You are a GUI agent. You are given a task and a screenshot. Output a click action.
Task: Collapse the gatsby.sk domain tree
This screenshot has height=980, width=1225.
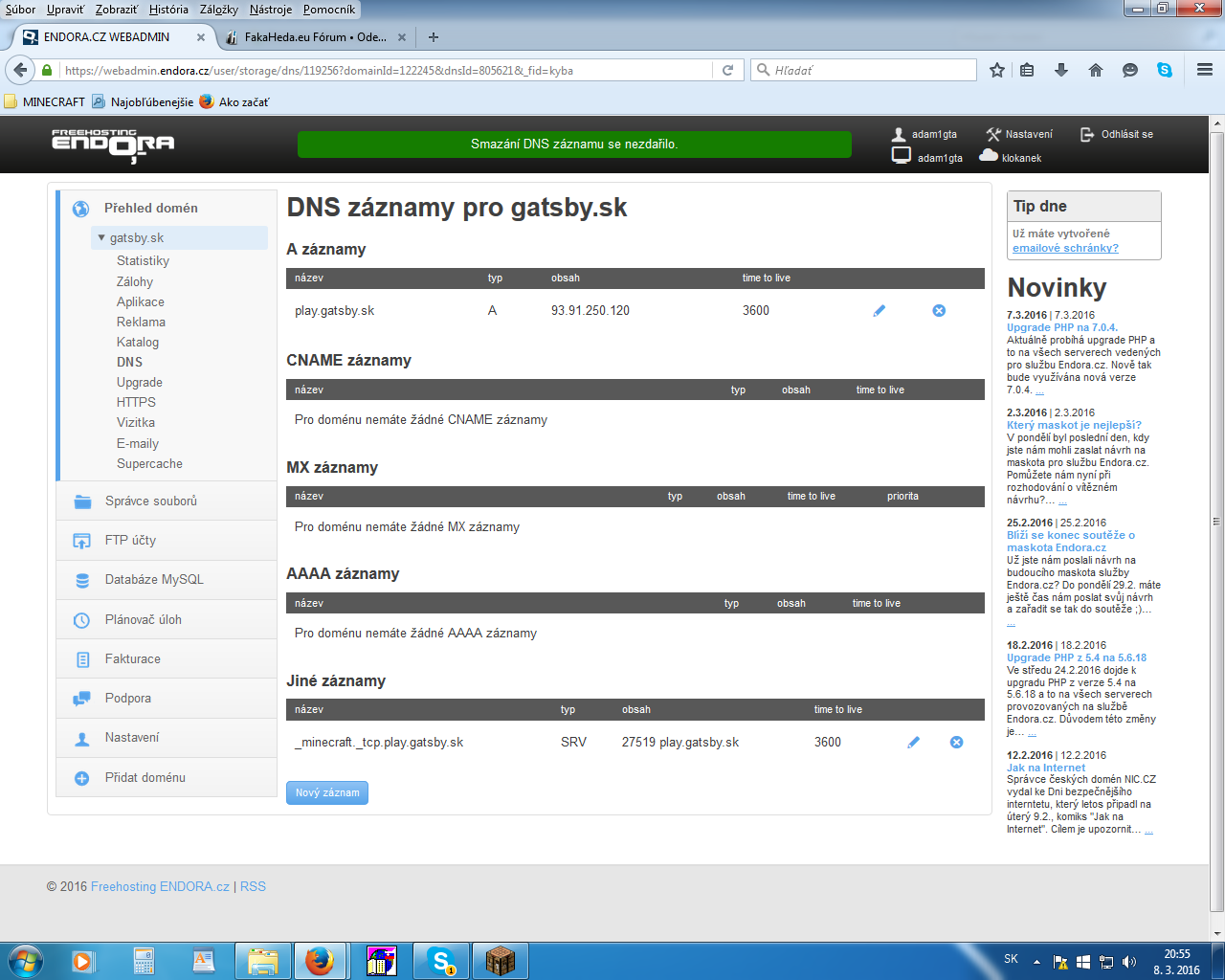(102, 238)
